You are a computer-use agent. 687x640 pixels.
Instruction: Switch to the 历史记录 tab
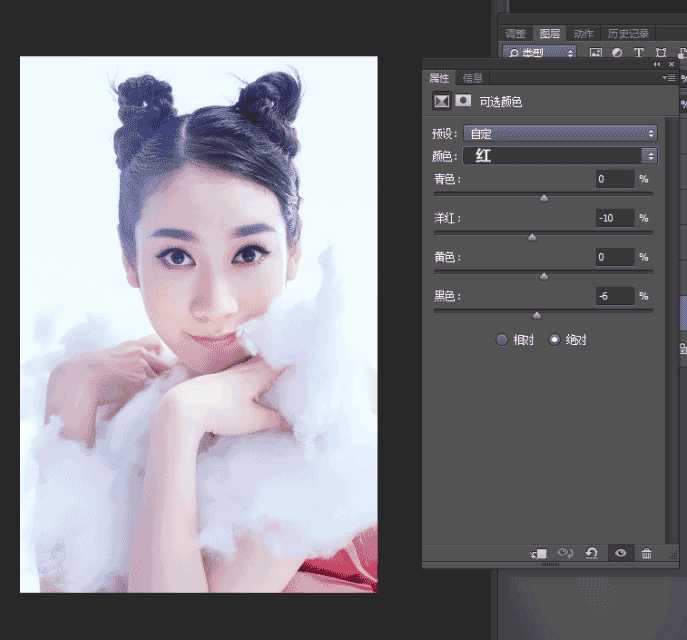pyautogui.click(x=629, y=33)
